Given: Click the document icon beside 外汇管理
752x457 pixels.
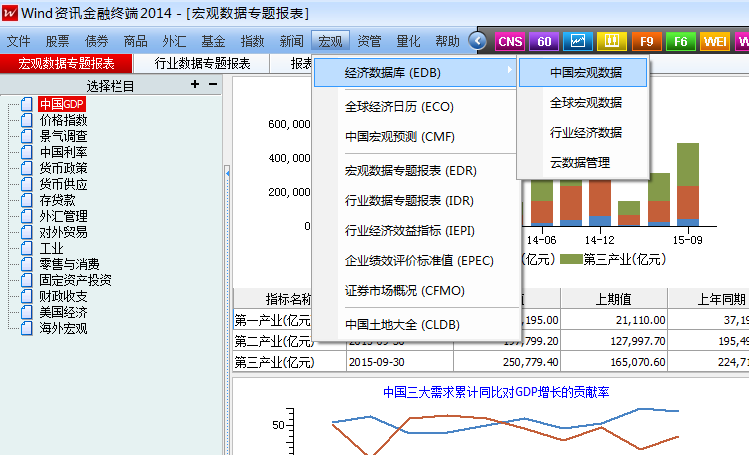Looking at the screenshot, I should tap(27, 216).
